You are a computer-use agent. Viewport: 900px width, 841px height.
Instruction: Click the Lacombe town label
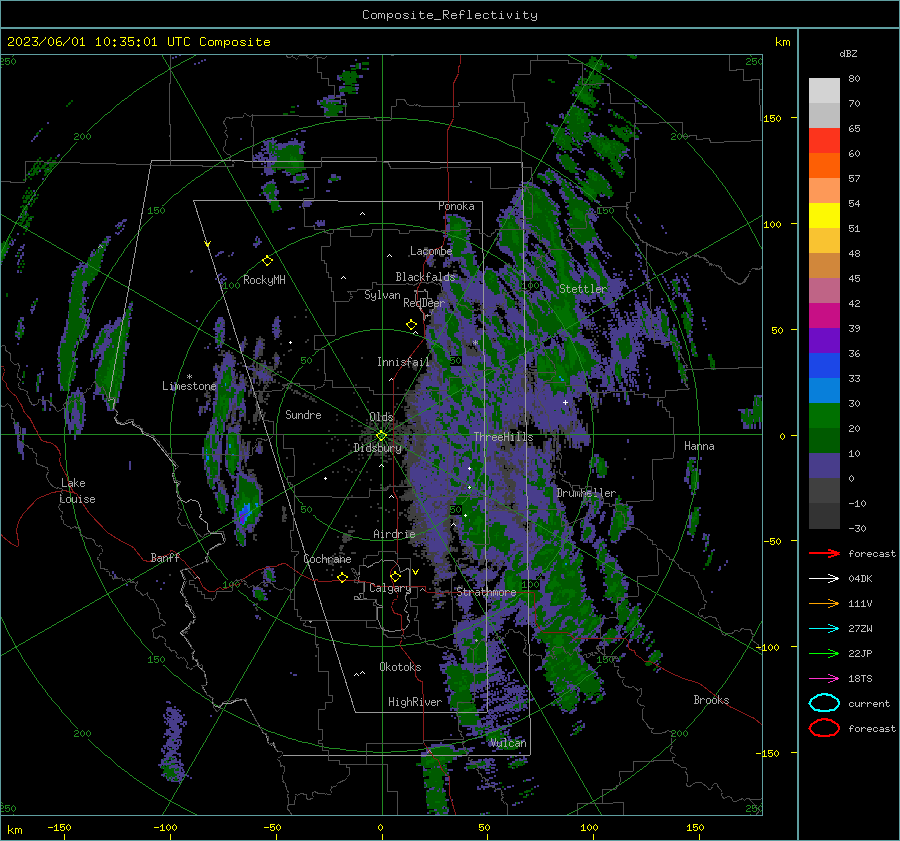click(x=431, y=251)
